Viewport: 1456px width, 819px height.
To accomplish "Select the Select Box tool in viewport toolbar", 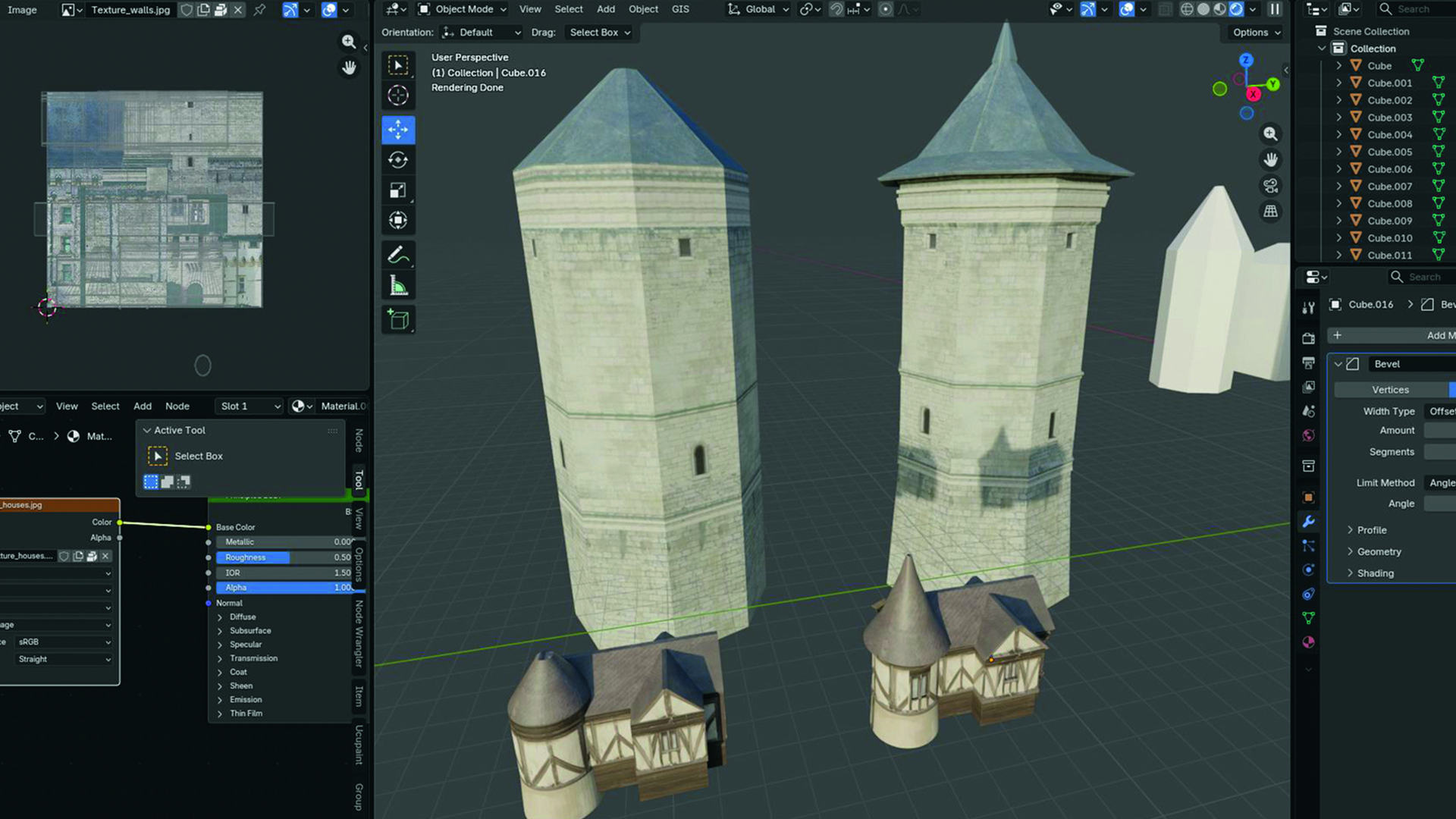I will point(398,65).
